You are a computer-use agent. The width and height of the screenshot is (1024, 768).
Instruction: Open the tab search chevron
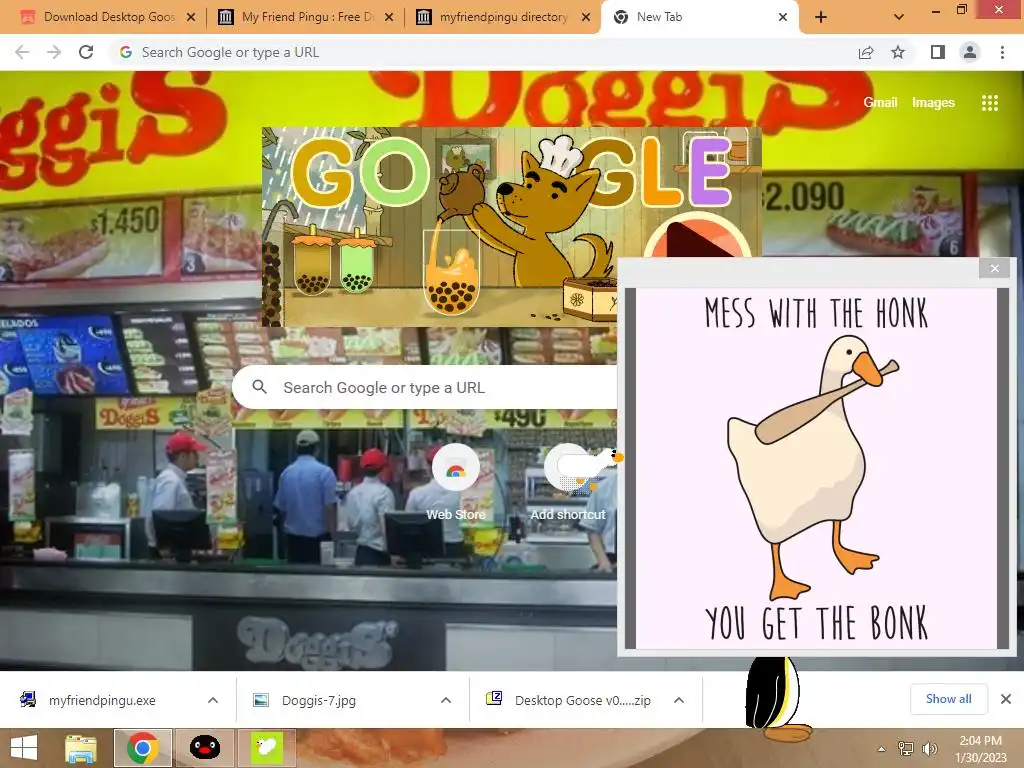[x=899, y=18]
